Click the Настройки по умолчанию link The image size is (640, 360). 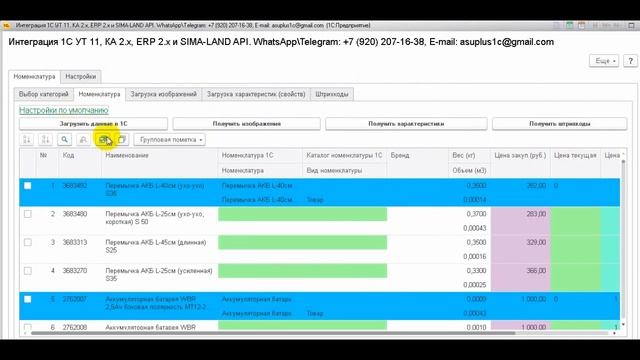[64, 110]
